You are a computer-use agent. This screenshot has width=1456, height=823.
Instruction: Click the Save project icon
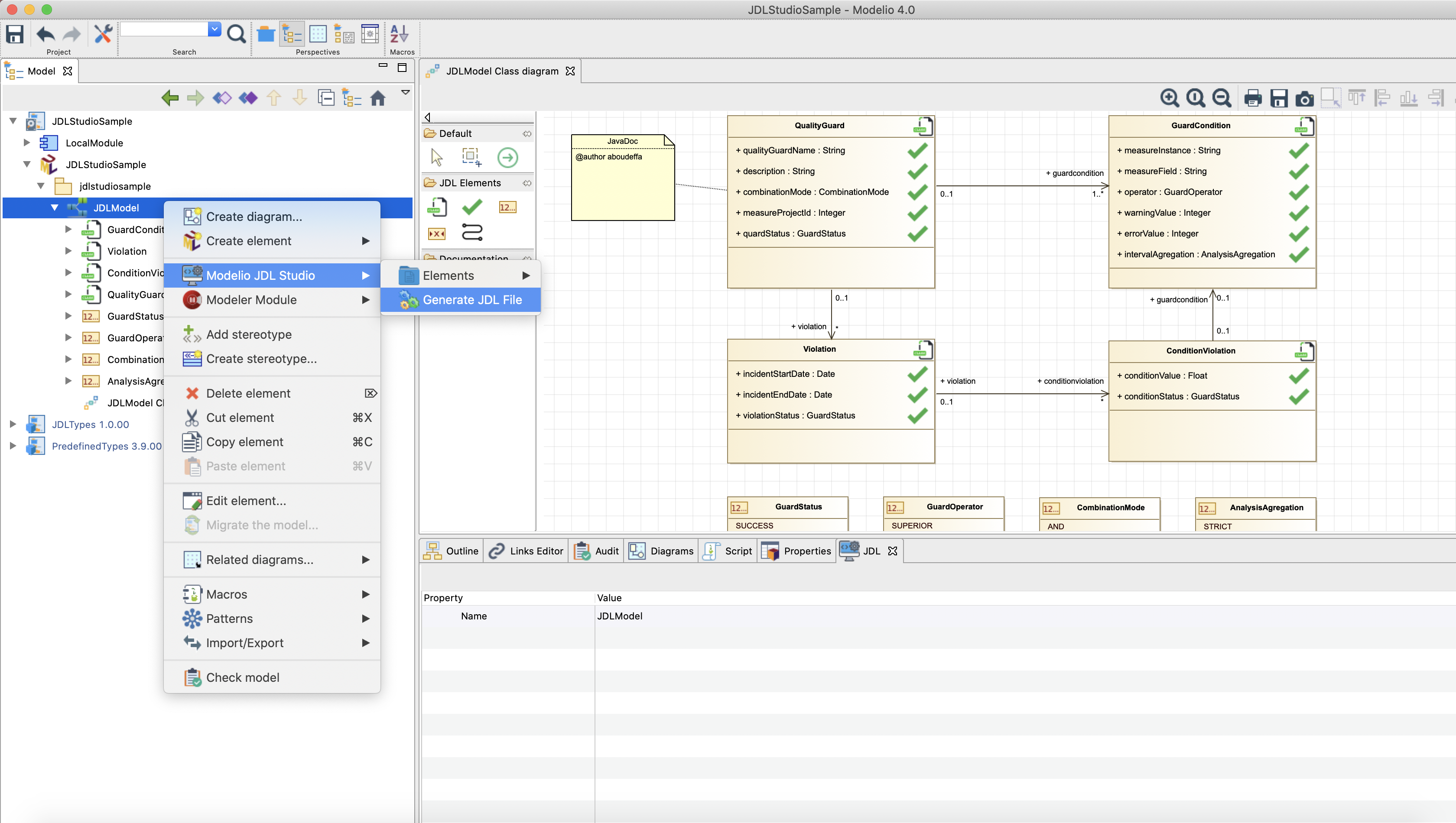coord(15,34)
